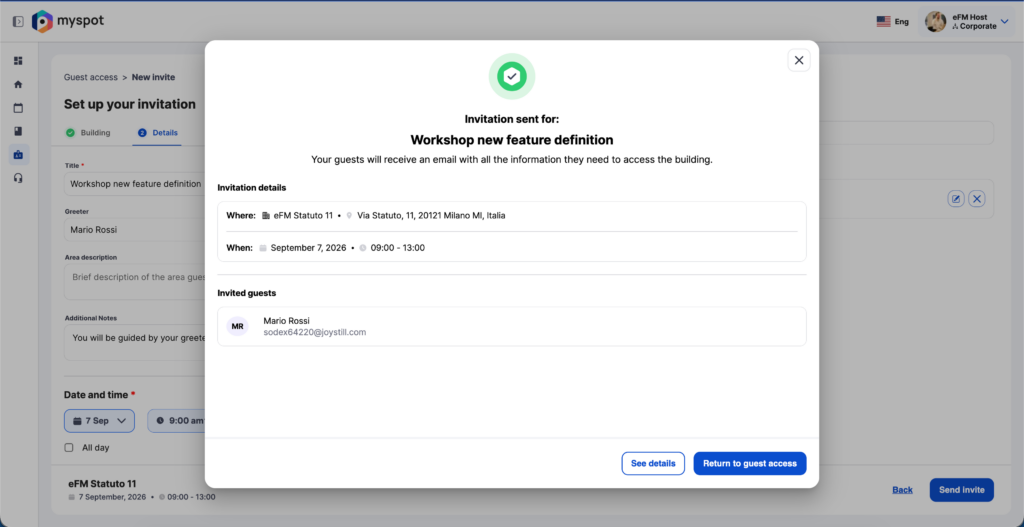Viewport: 1024px width, 527px height.
Task: Collapse the sidebar using top-left panel icon
Action: click(x=18, y=22)
